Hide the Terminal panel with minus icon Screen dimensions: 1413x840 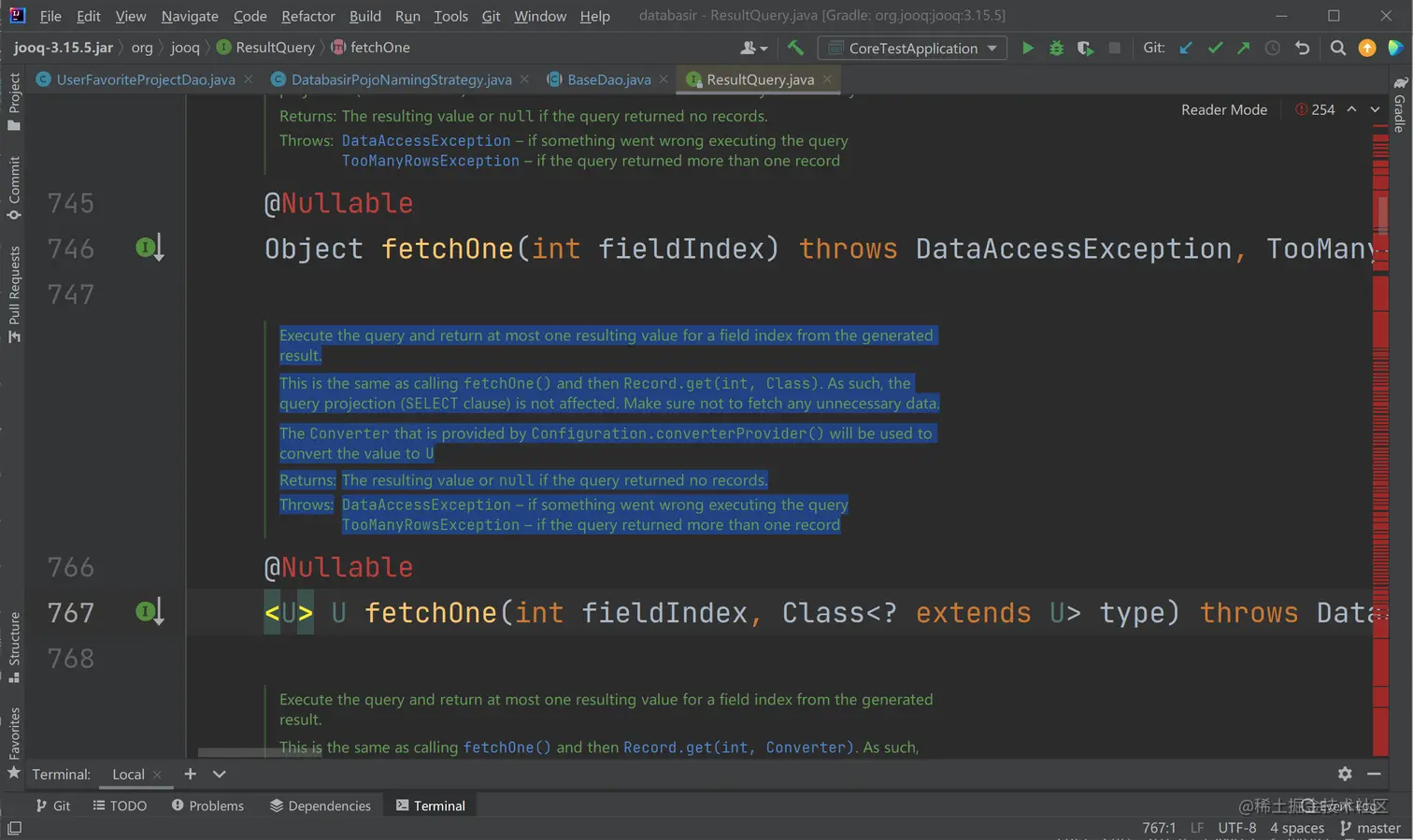(x=1374, y=774)
